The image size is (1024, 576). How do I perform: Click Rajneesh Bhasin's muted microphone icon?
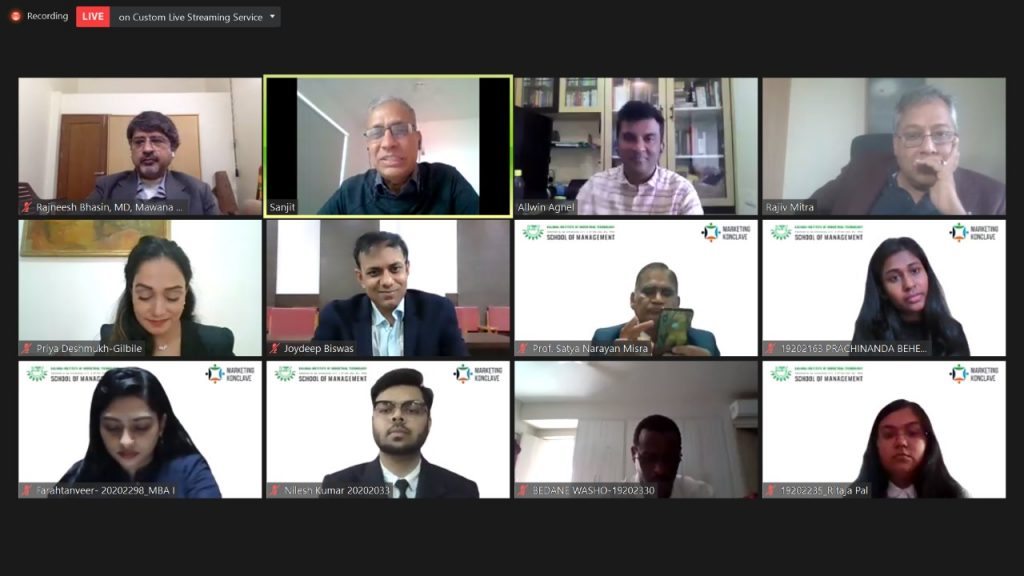(27, 207)
